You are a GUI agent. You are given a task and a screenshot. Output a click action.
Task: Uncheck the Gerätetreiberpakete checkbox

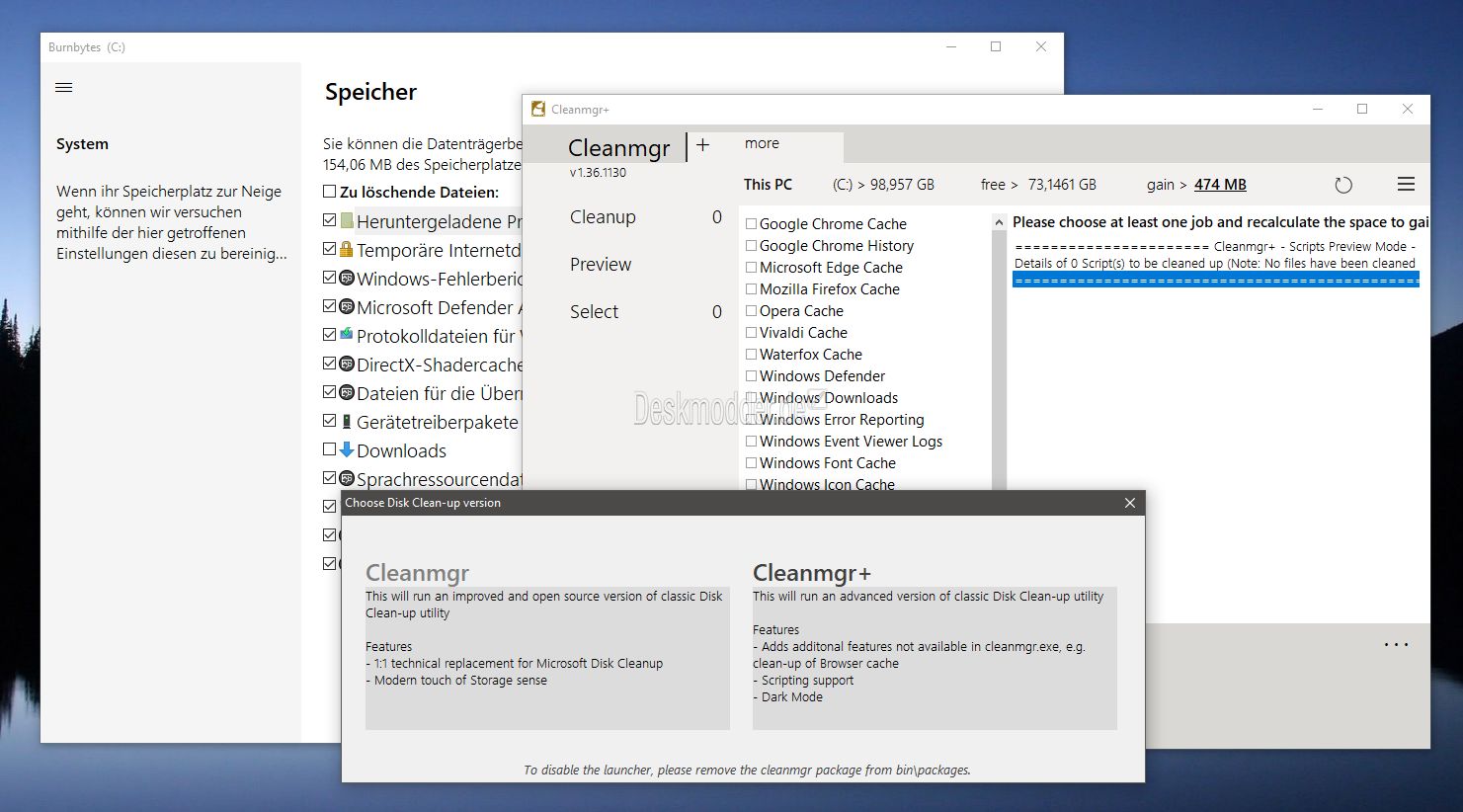(x=330, y=420)
